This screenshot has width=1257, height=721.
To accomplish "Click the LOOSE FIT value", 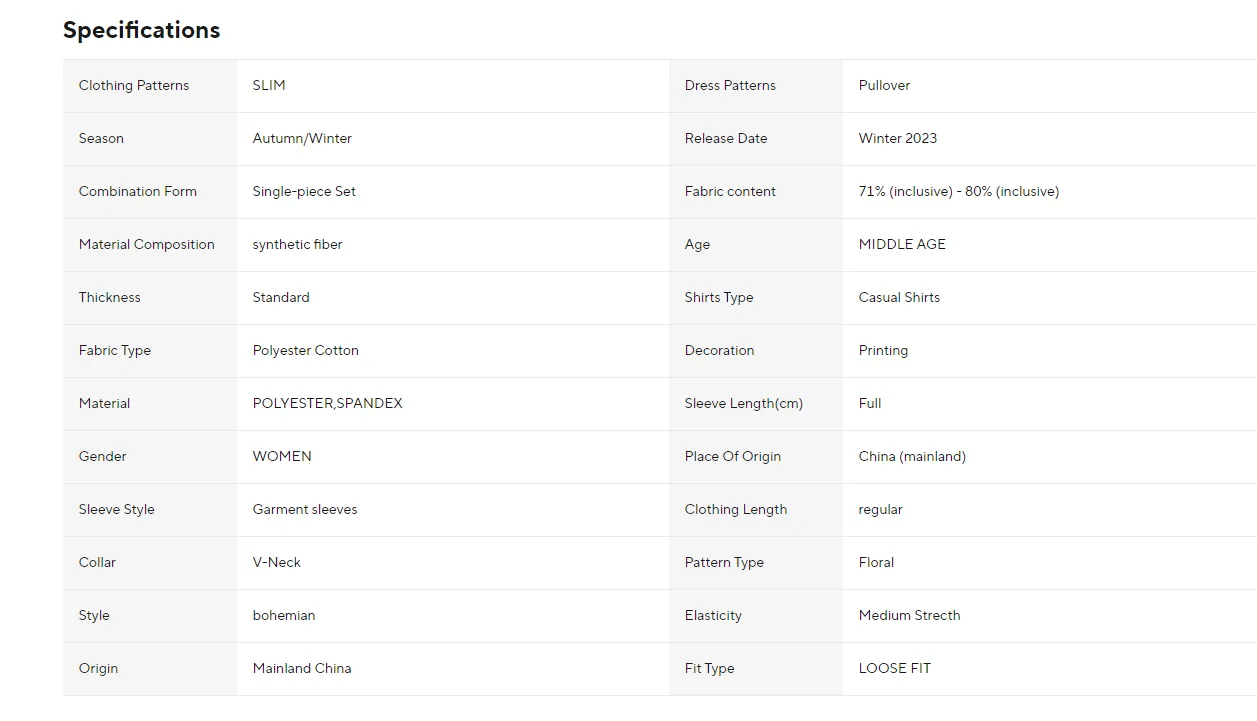I will coord(894,669).
